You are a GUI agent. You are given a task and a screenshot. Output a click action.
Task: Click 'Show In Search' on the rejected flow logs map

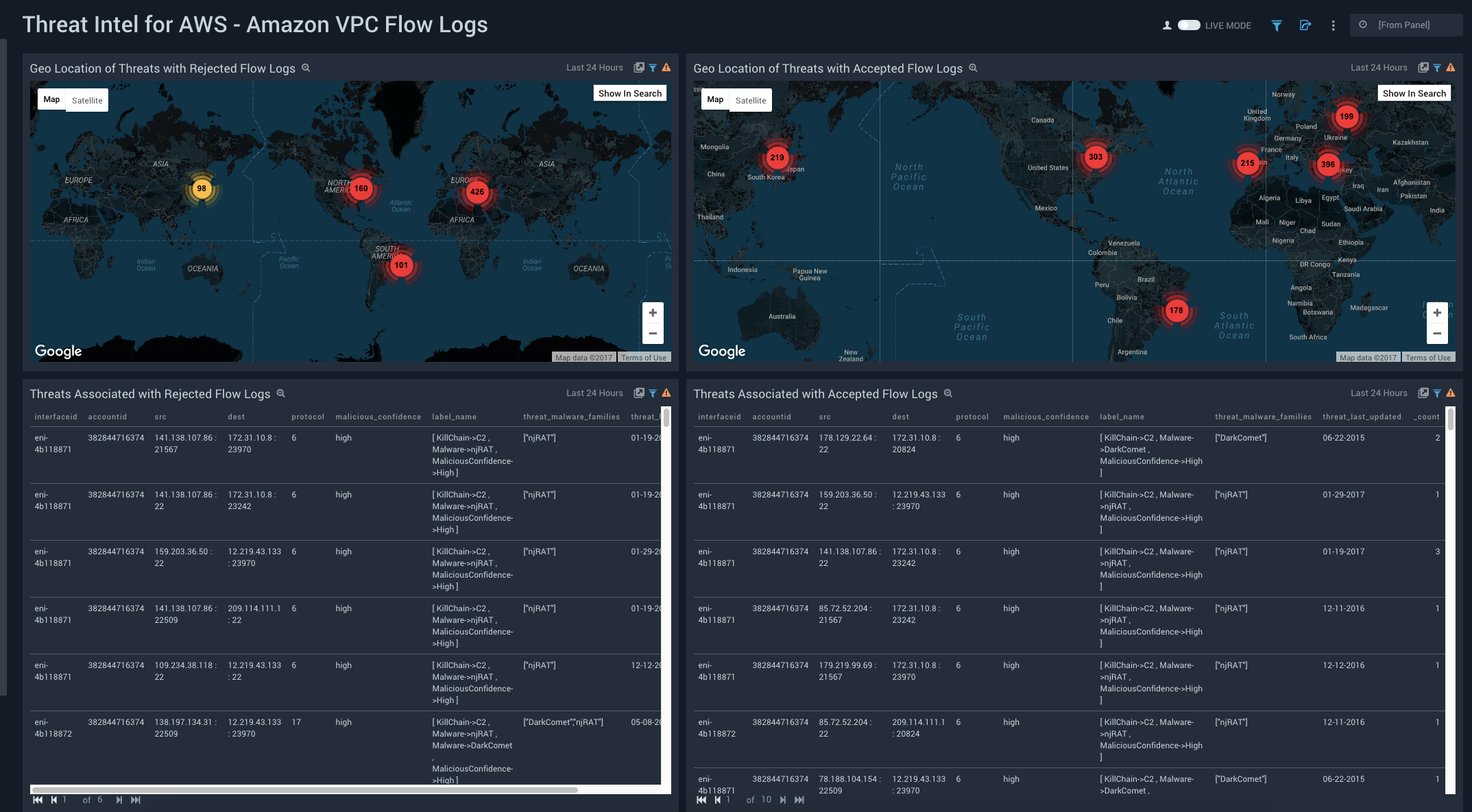pos(629,93)
